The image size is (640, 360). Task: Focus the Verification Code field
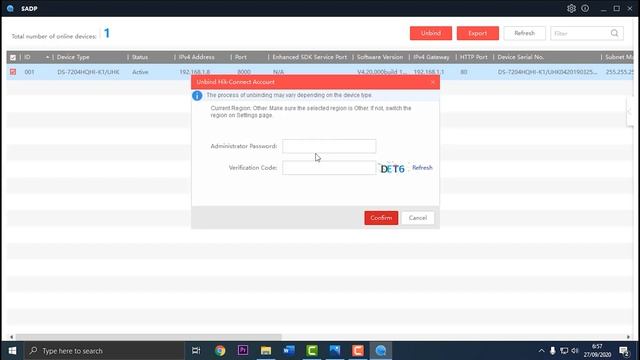(x=329, y=168)
